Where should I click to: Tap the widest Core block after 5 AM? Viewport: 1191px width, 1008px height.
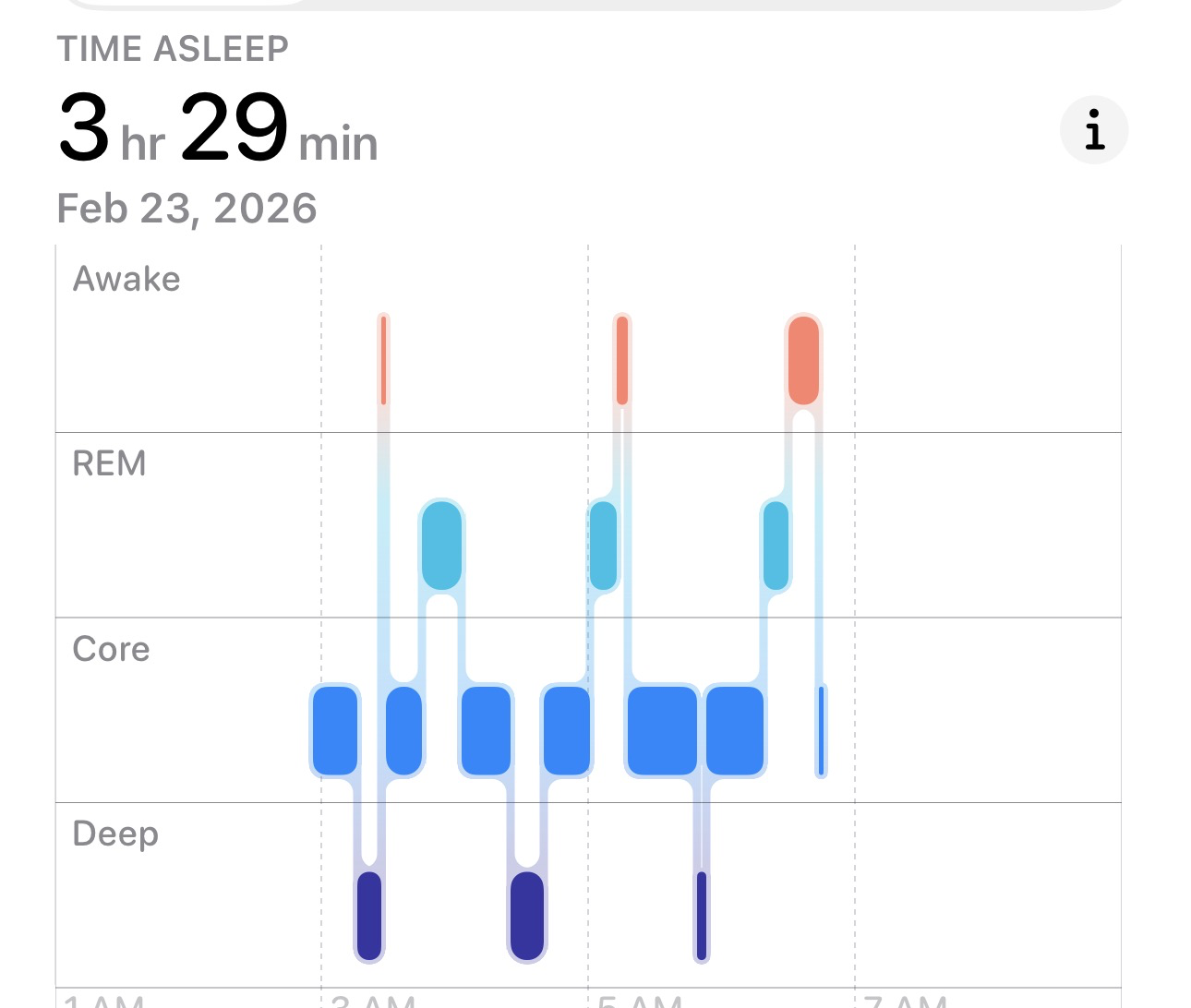[662, 730]
